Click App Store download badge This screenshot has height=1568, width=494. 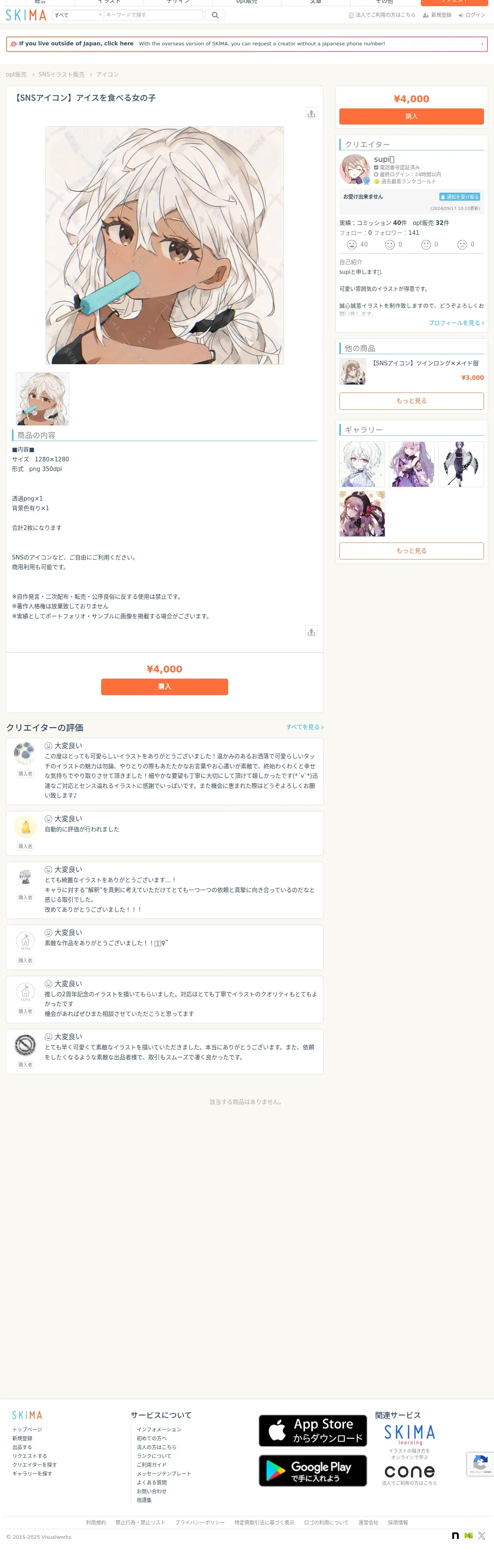click(313, 1430)
